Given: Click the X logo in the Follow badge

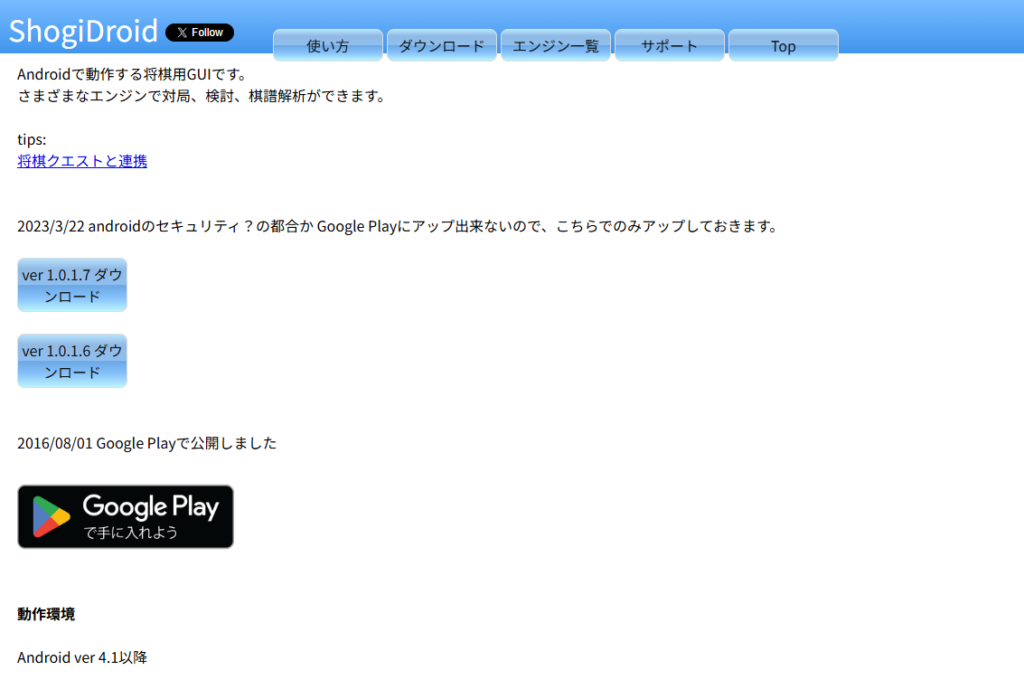Looking at the screenshot, I should coord(180,32).
